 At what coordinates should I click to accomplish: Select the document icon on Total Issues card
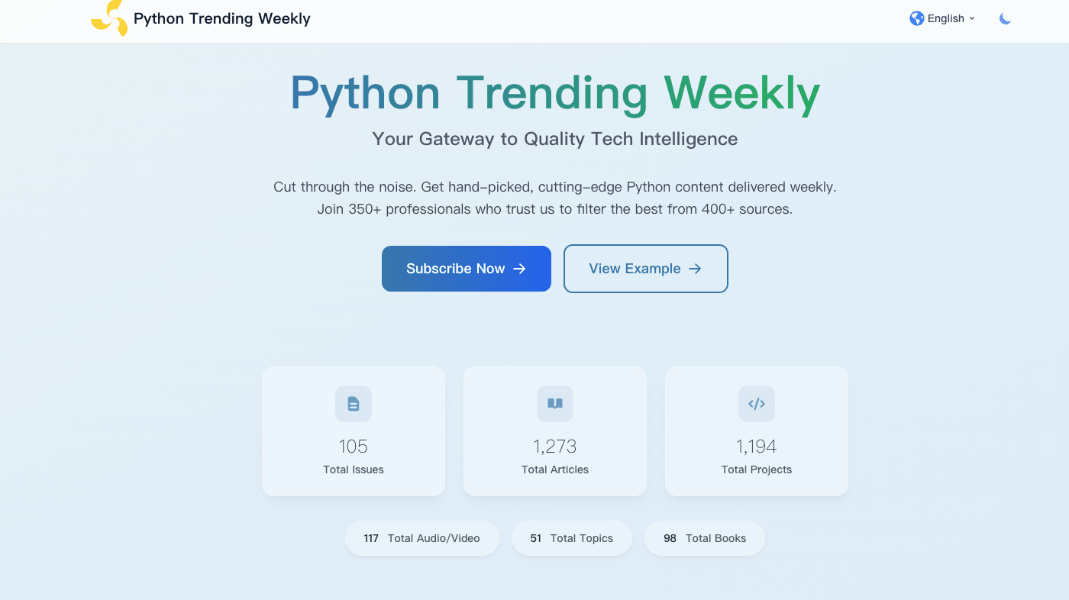353,403
